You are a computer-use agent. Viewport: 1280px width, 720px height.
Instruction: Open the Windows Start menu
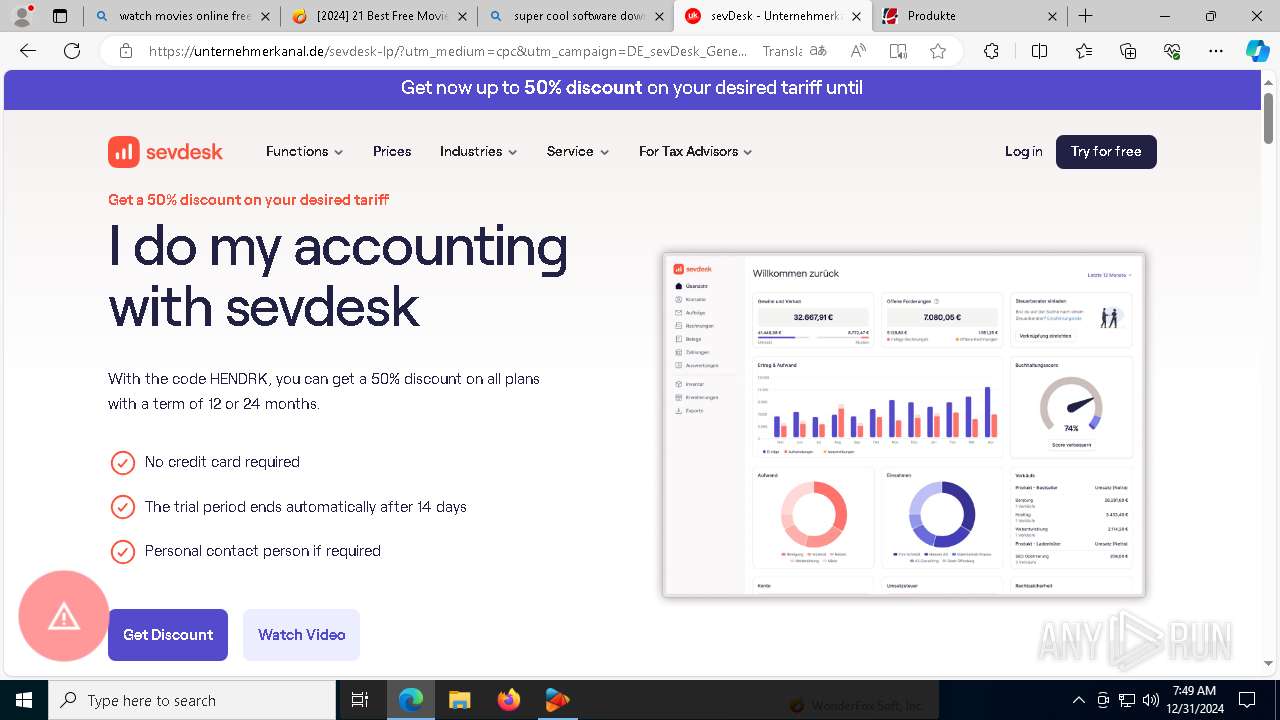[24, 700]
